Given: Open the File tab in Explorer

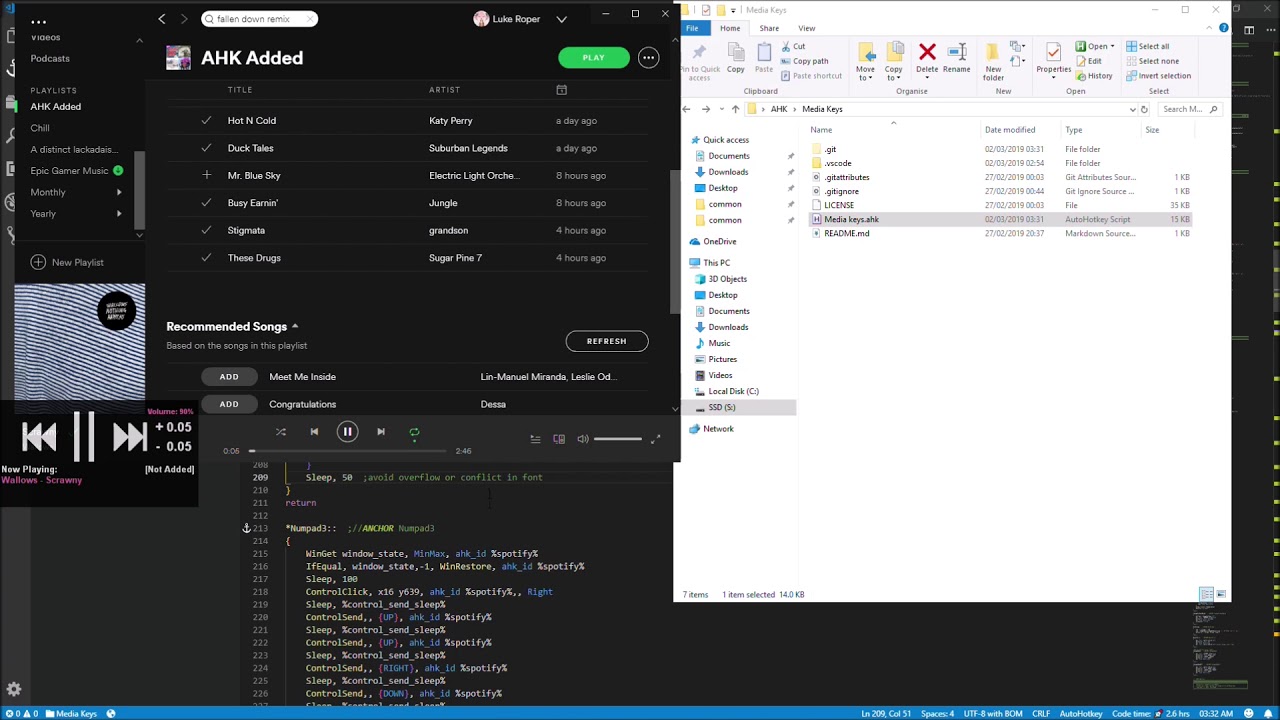Looking at the screenshot, I should coord(692,28).
